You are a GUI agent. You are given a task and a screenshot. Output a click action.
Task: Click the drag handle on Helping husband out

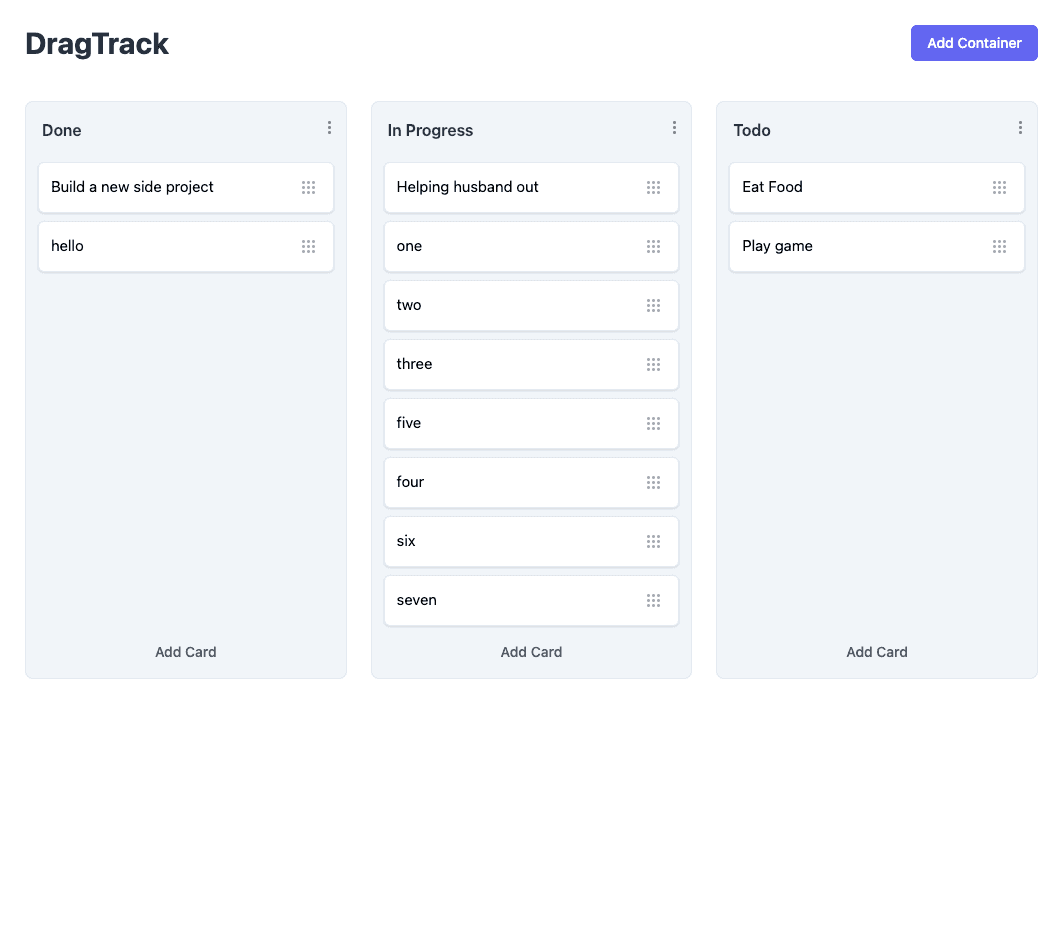tap(654, 187)
